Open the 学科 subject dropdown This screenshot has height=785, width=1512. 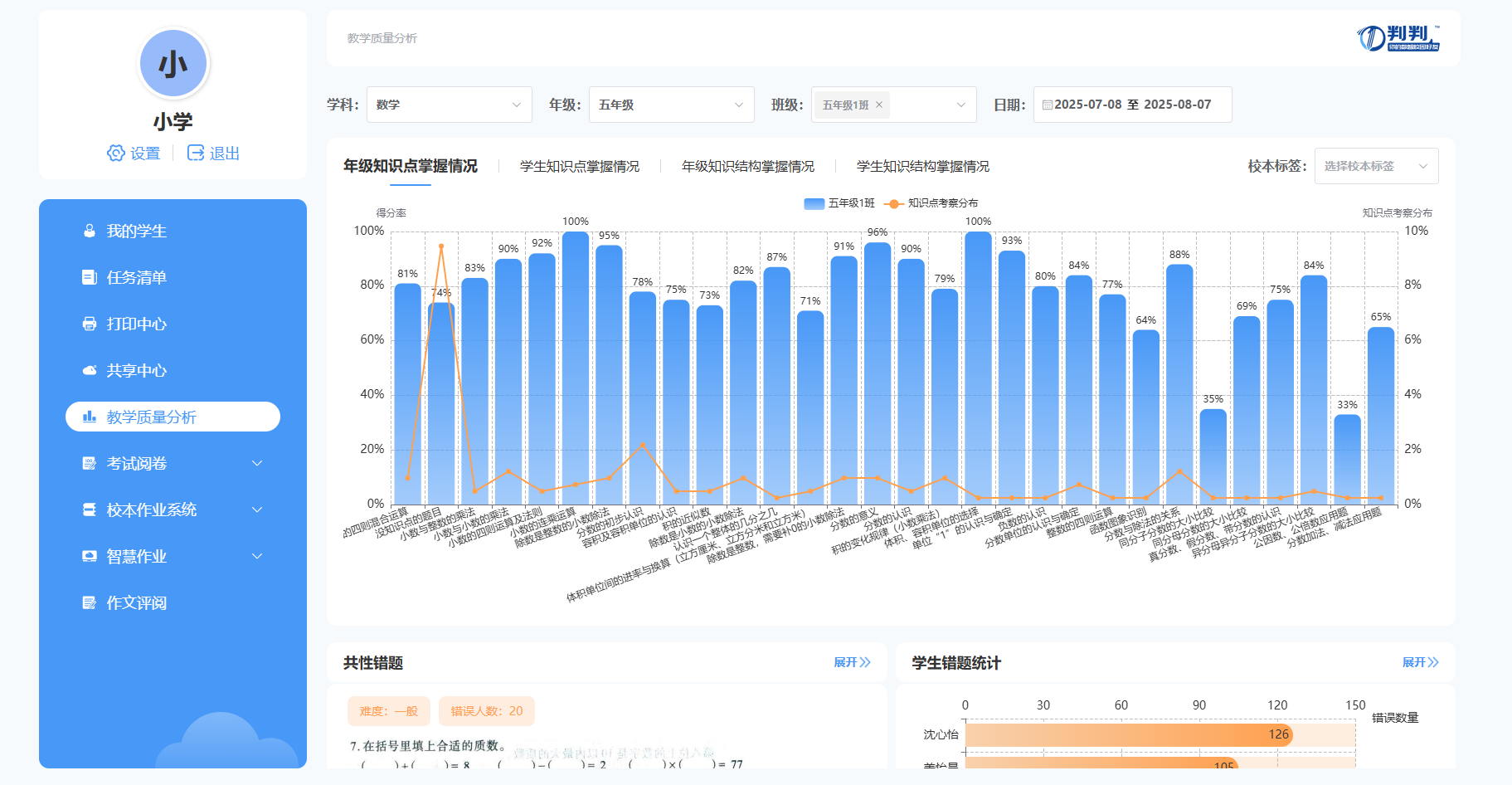[x=449, y=105]
